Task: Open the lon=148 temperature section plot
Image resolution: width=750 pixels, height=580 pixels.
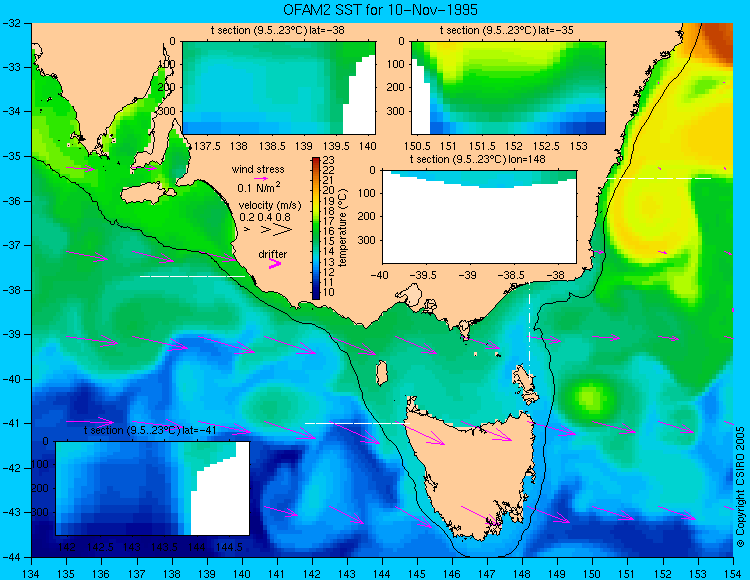Action: [480, 217]
